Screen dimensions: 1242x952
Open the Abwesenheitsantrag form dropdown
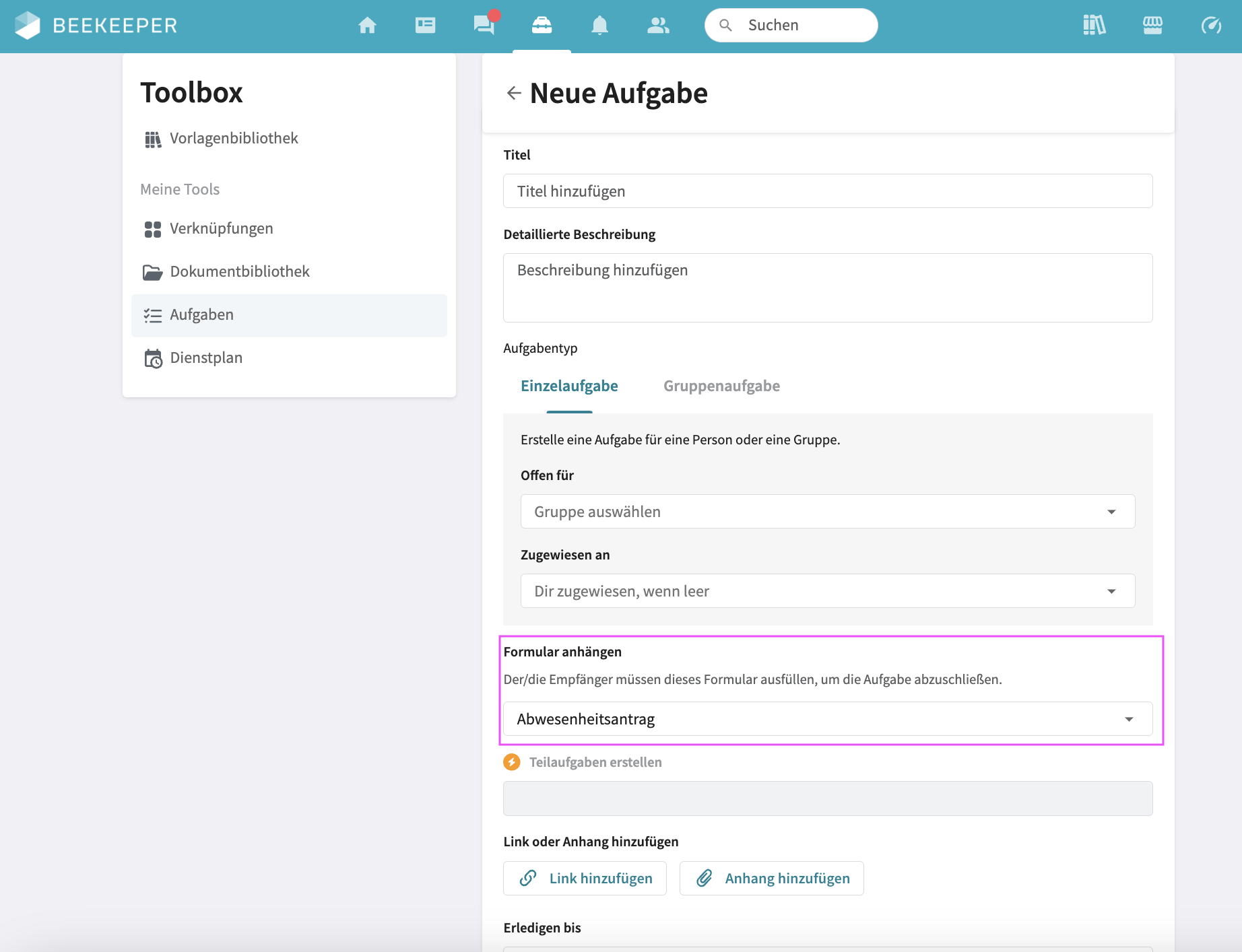827,719
